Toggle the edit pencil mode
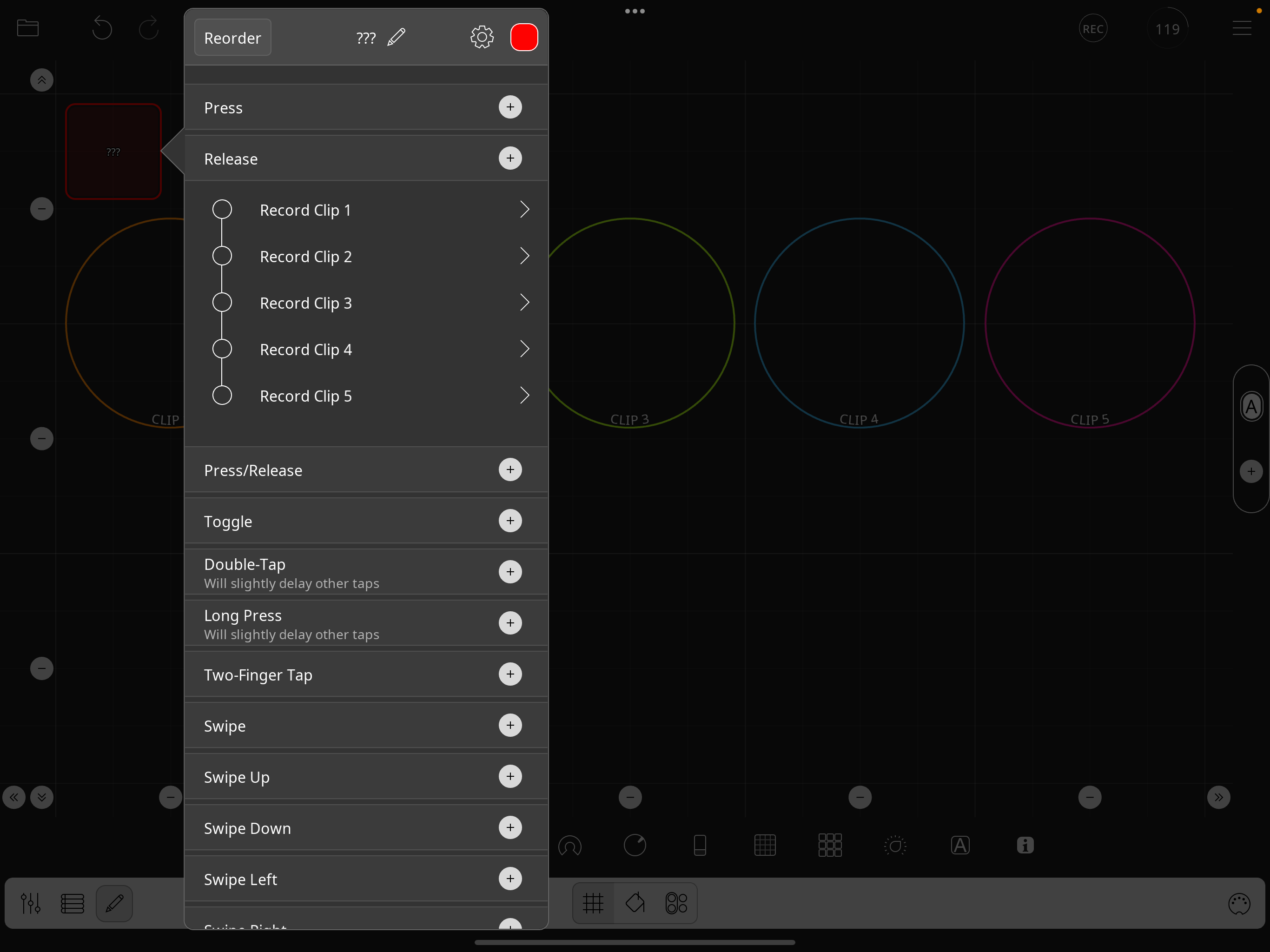The height and width of the screenshot is (952, 1270). click(x=114, y=903)
